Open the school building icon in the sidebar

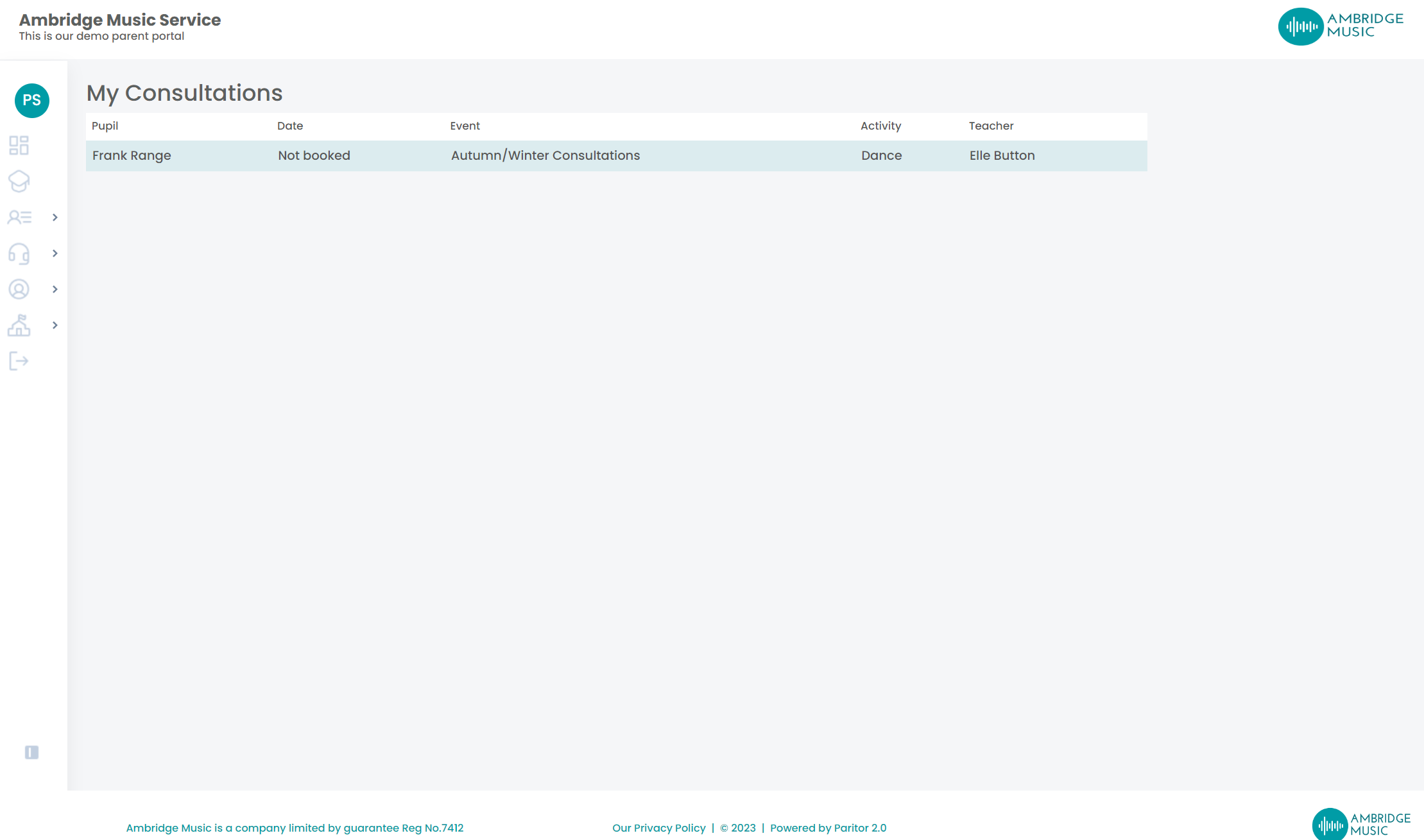tap(19, 325)
